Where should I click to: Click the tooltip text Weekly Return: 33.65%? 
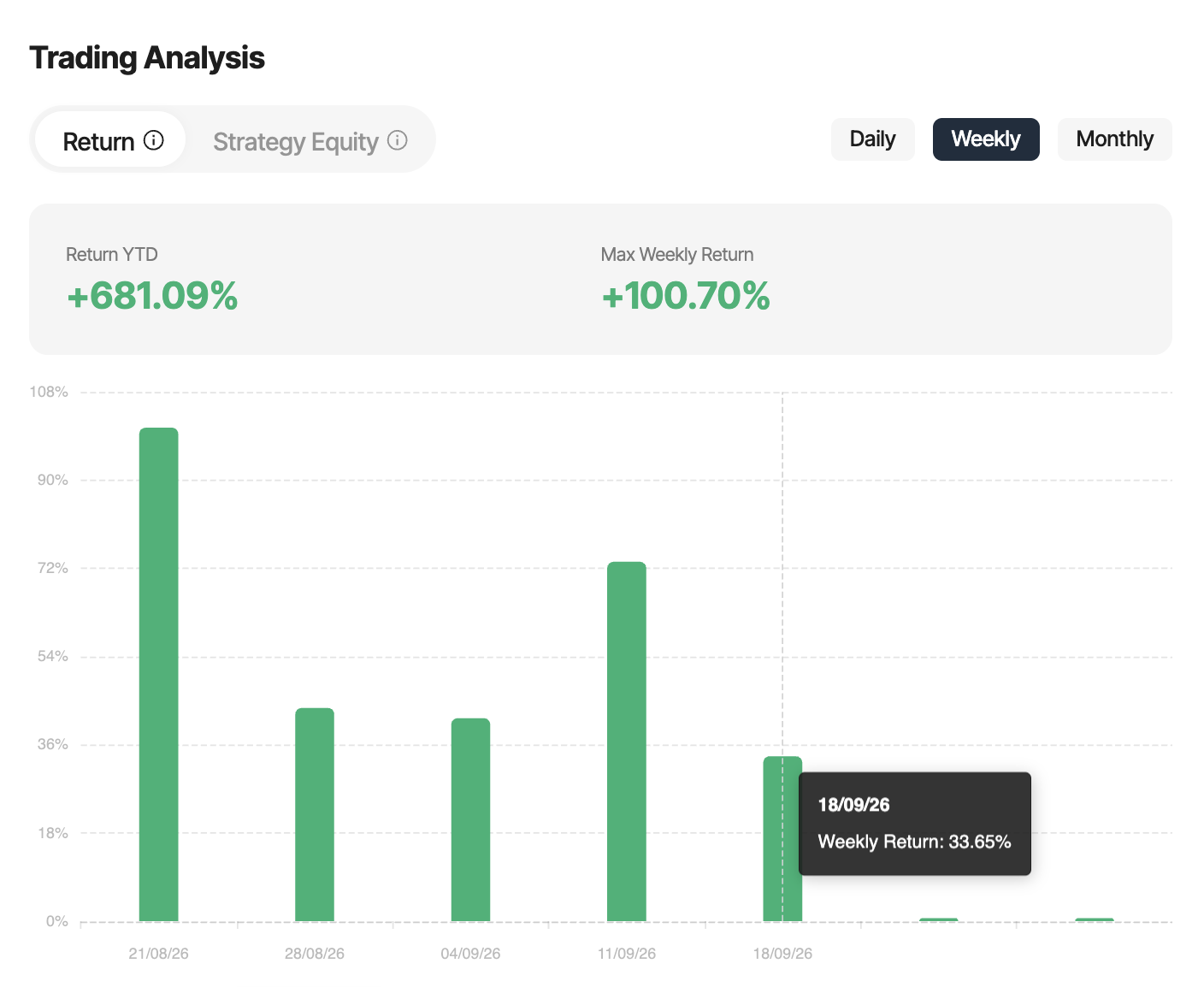point(914,842)
